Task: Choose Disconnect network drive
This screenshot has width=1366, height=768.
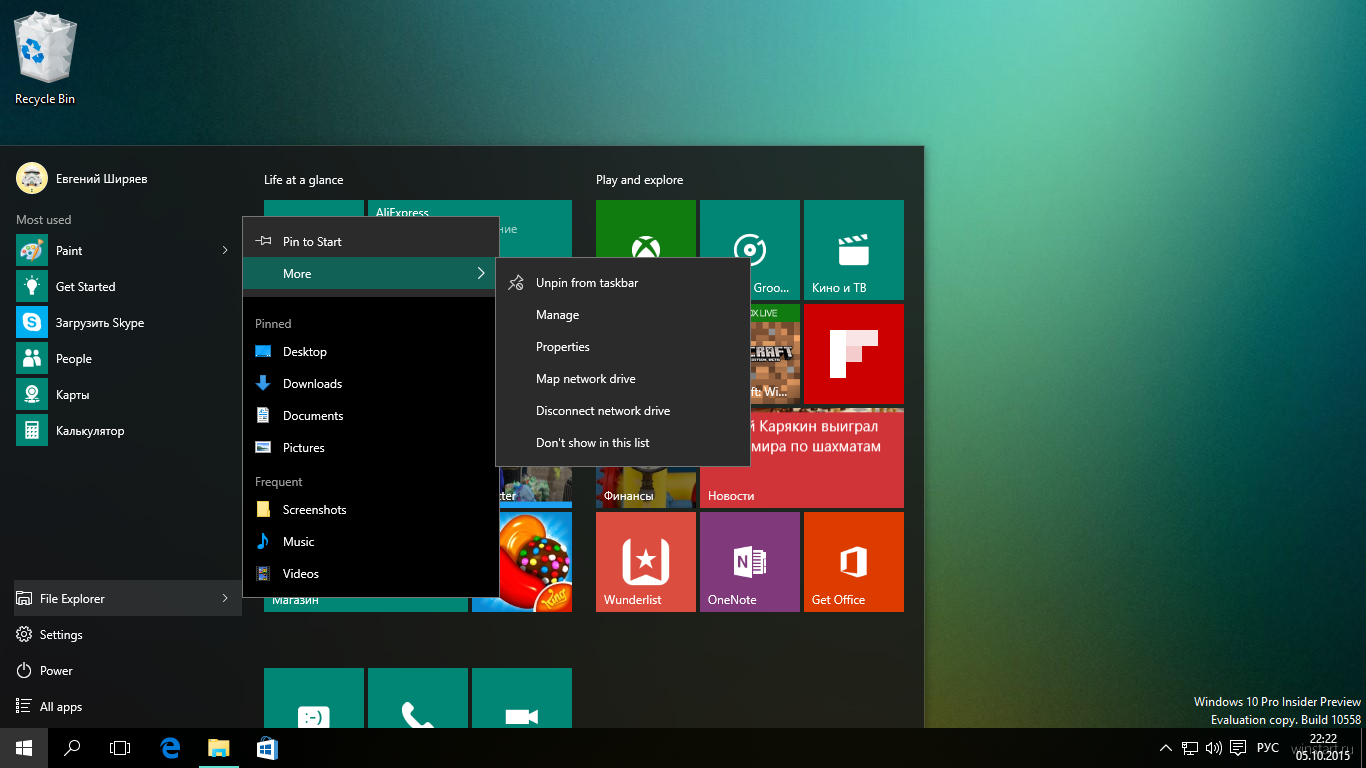Action: point(623,411)
